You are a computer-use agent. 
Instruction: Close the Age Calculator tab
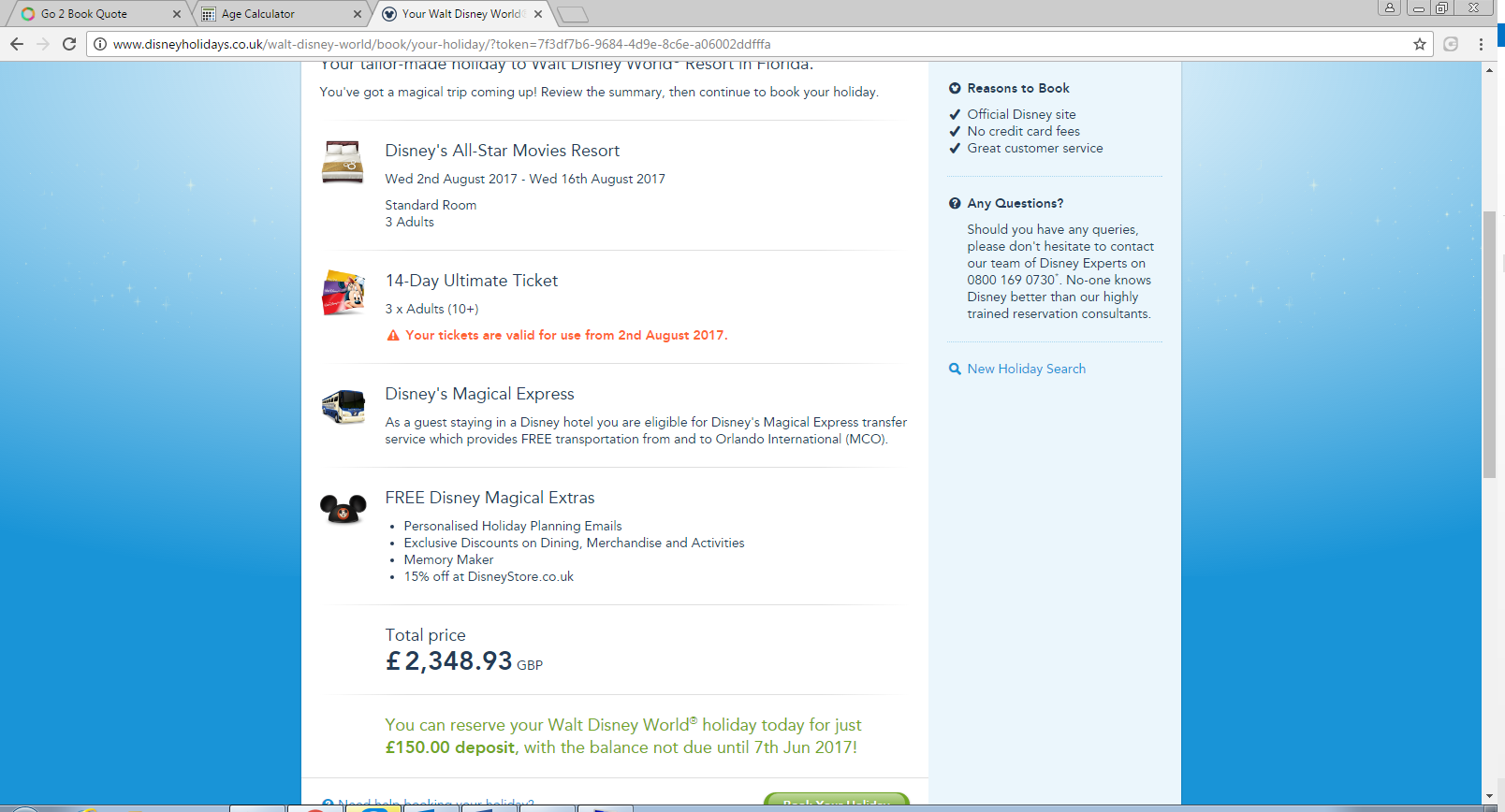[358, 14]
